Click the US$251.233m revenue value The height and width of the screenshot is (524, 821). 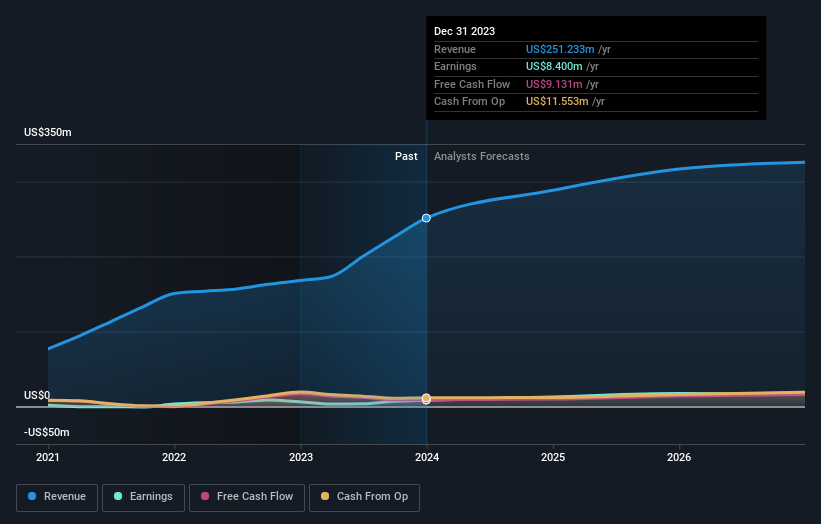pos(560,49)
